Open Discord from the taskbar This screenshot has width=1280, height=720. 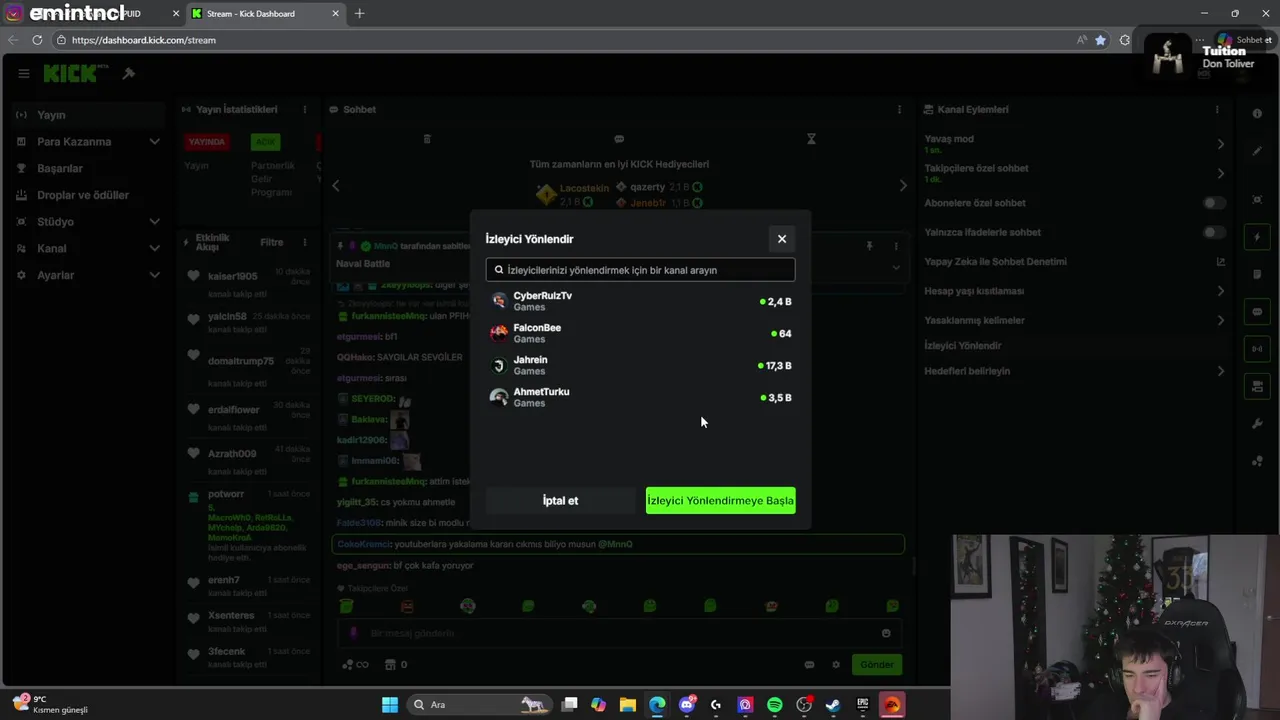pos(687,705)
